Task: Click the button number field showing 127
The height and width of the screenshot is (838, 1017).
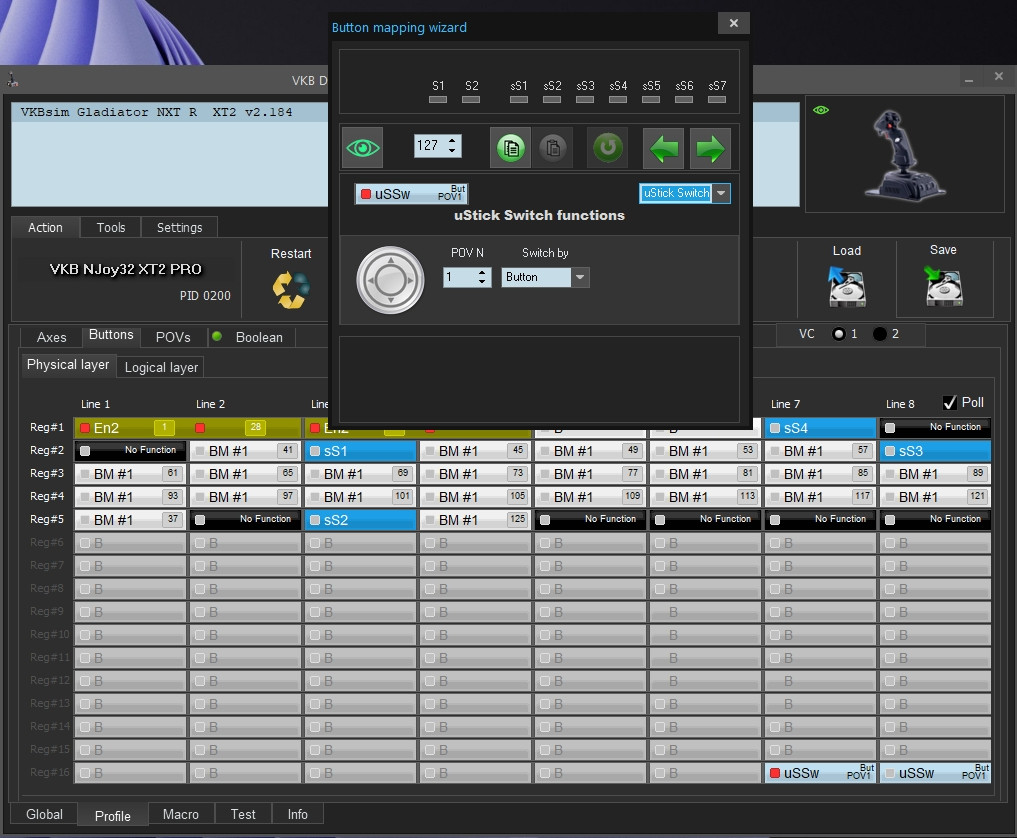Action: coord(429,146)
